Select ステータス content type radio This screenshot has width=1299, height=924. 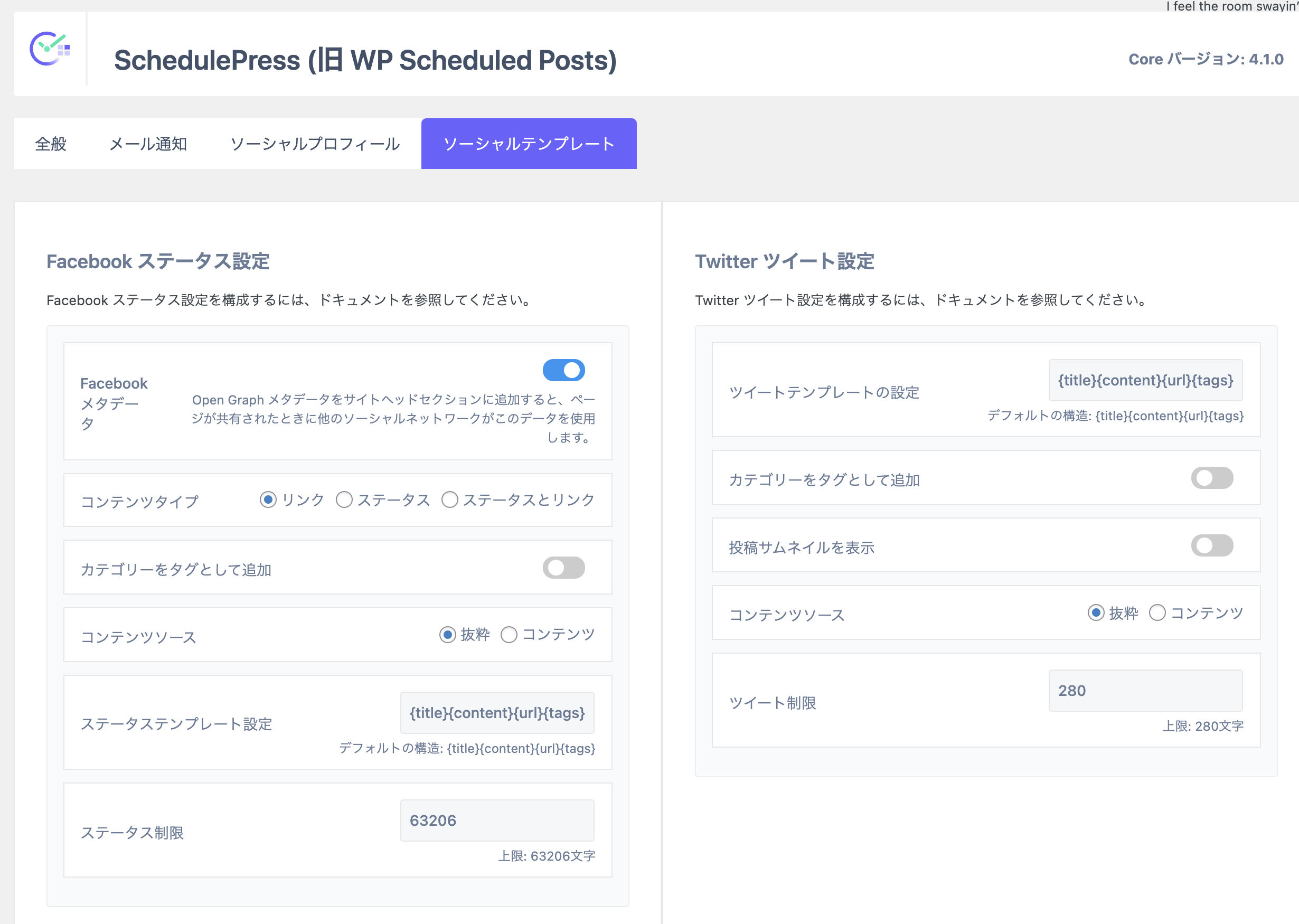click(344, 500)
